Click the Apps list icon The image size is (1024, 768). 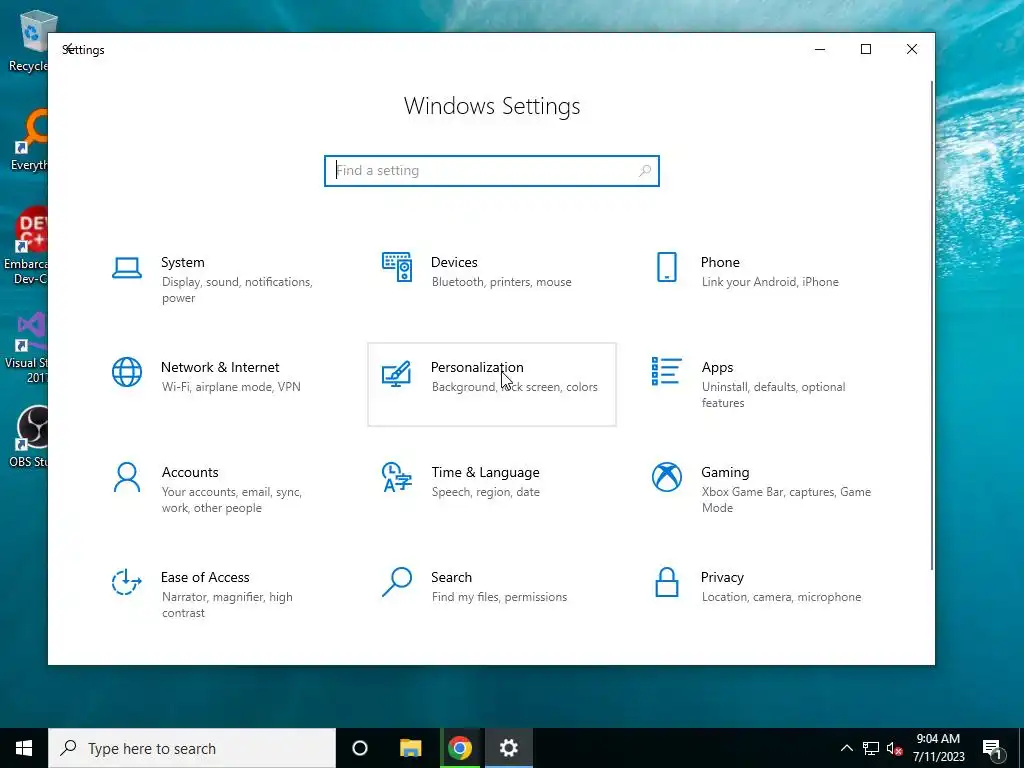click(666, 372)
